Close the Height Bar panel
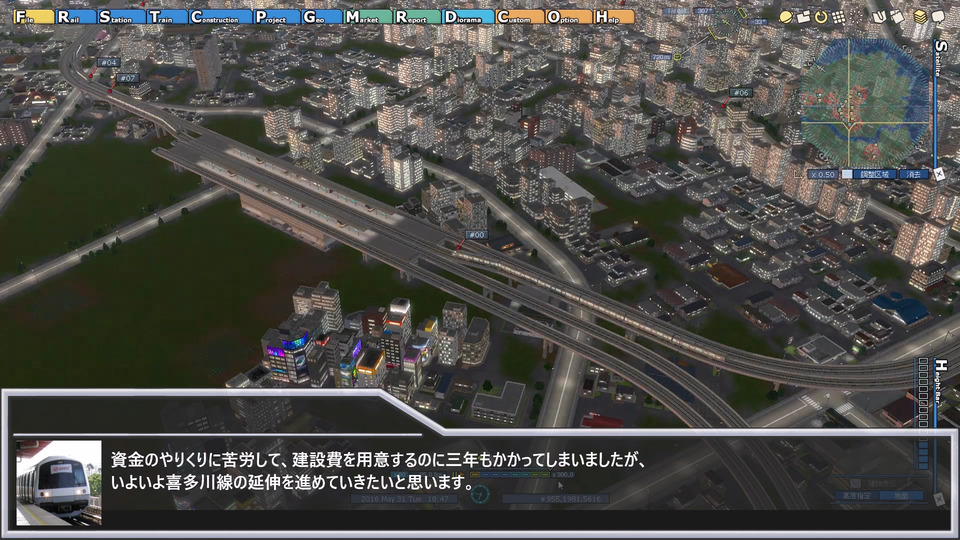The height and width of the screenshot is (540, 960). click(x=940, y=500)
